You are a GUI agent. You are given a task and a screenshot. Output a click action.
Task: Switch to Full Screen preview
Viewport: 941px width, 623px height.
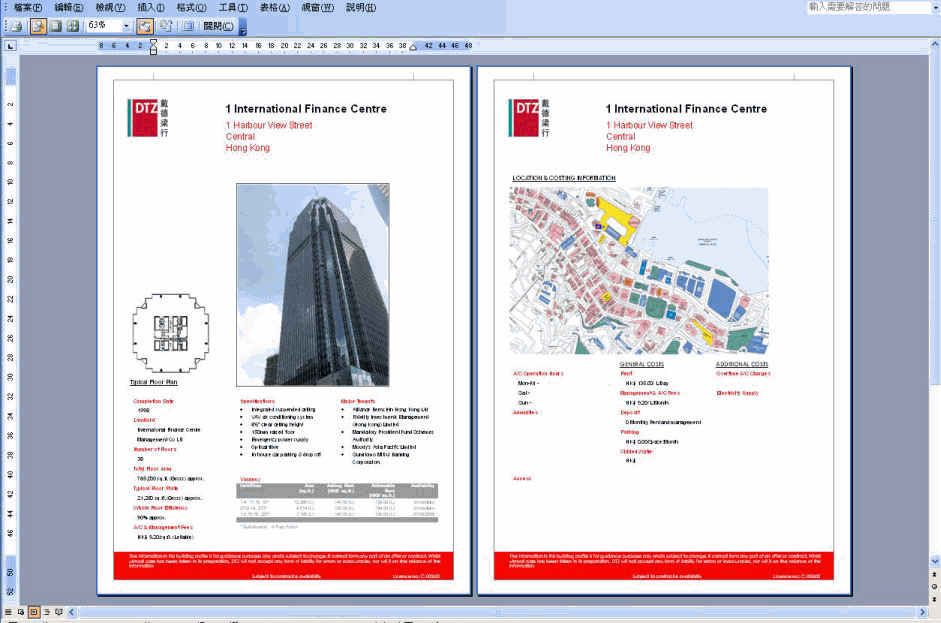tap(188, 26)
